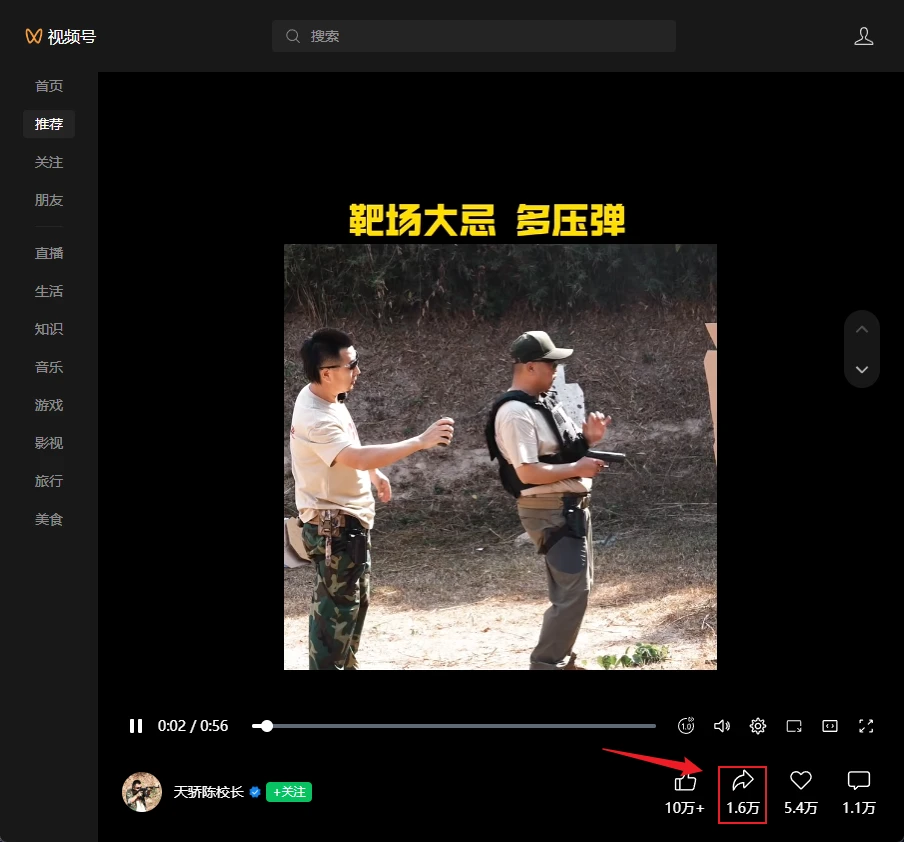Open the 影视 category
The height and width of the screenshot is (842, 904).
click(49, 443)
